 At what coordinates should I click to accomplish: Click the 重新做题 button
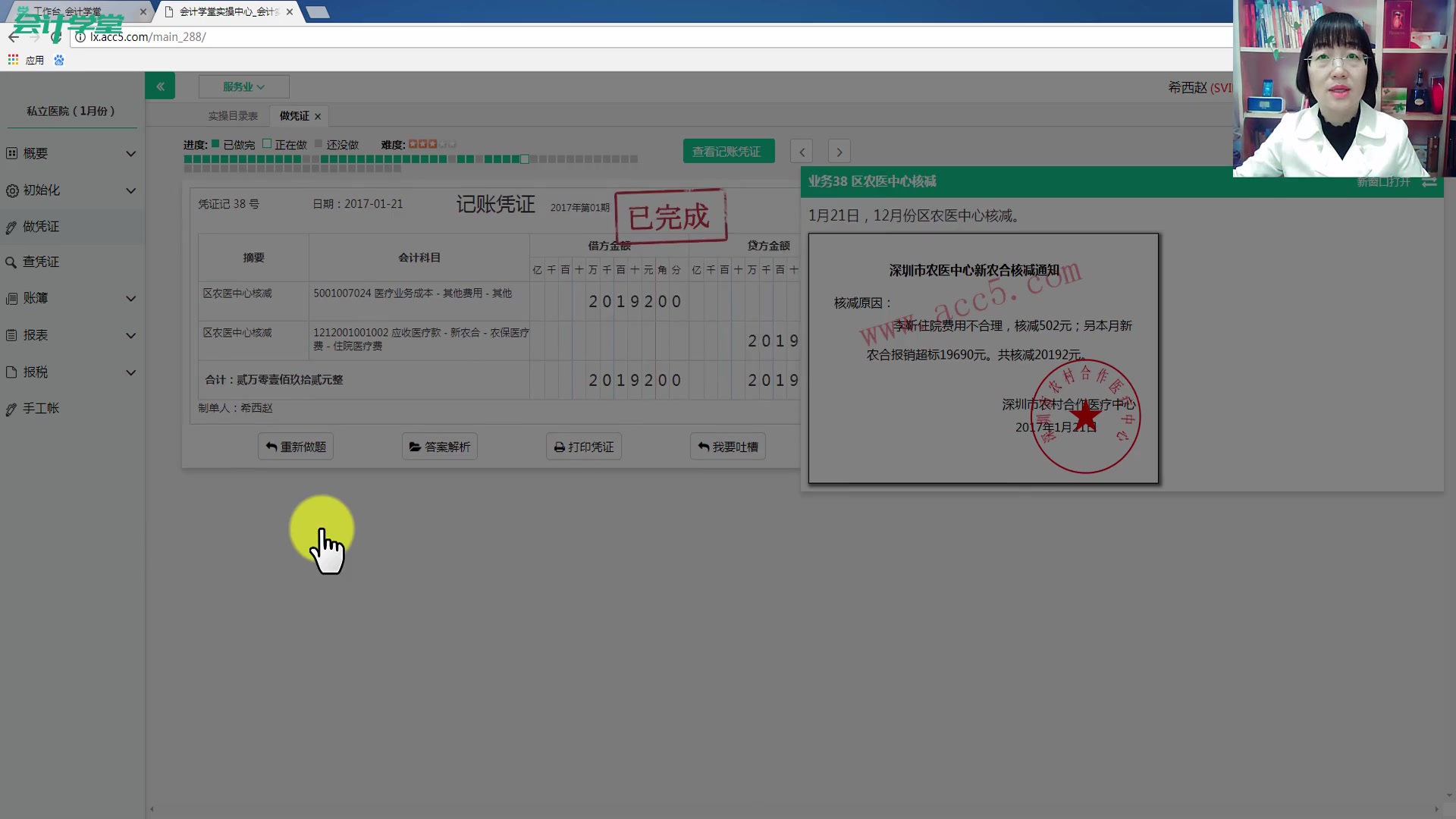pyautogui.click(x=296, y=447)
